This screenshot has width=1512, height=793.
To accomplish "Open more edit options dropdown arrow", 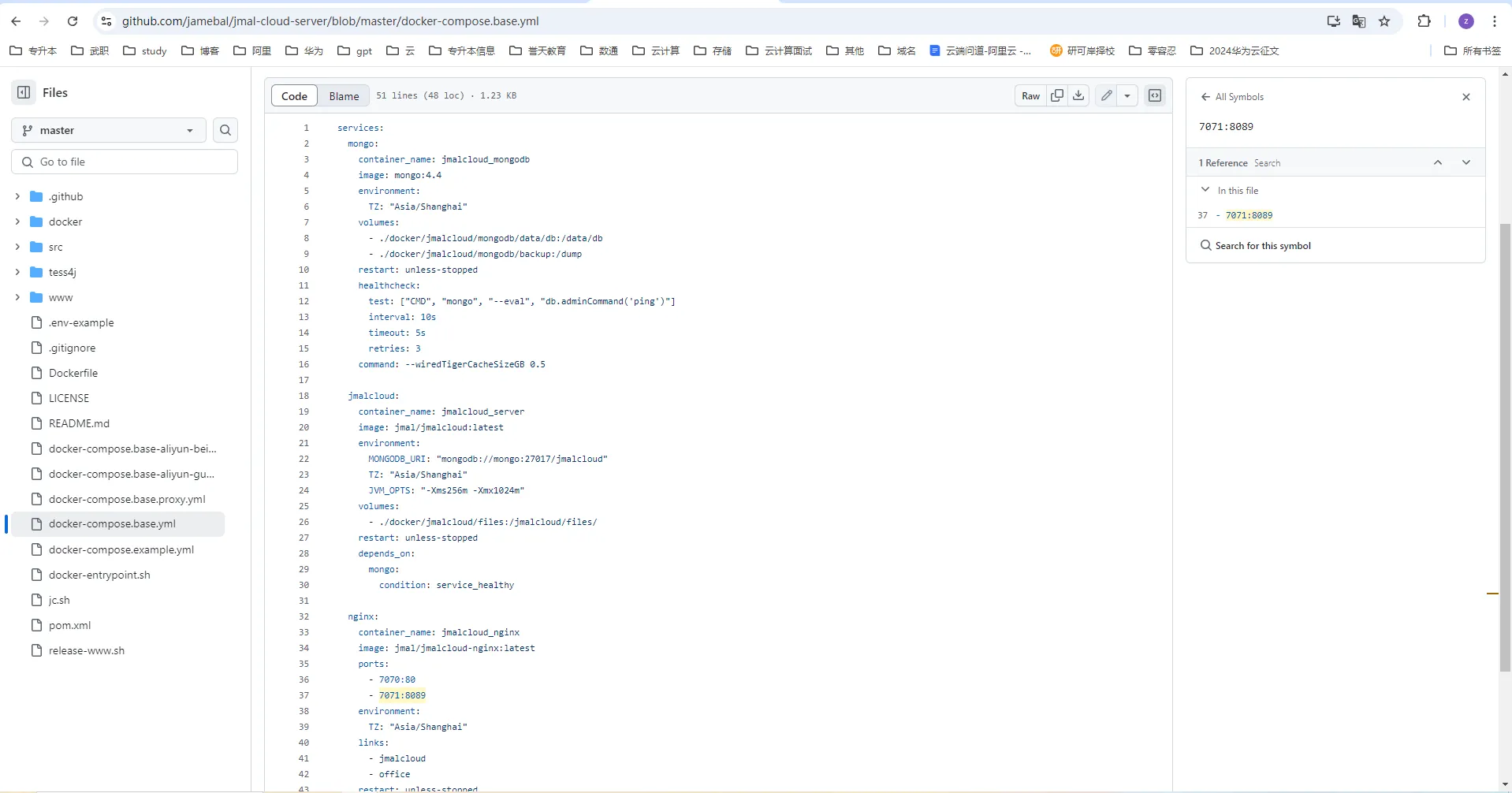I will [1127, 95].
